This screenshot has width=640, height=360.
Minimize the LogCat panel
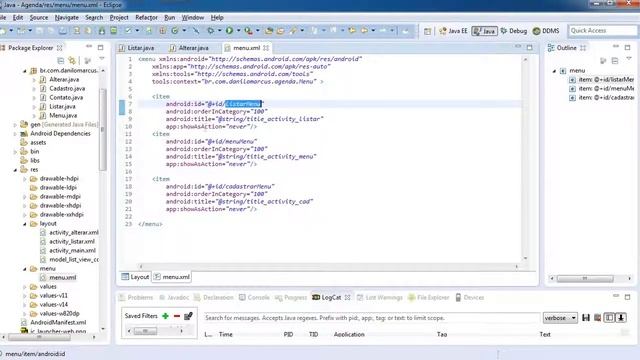[616, 297]
